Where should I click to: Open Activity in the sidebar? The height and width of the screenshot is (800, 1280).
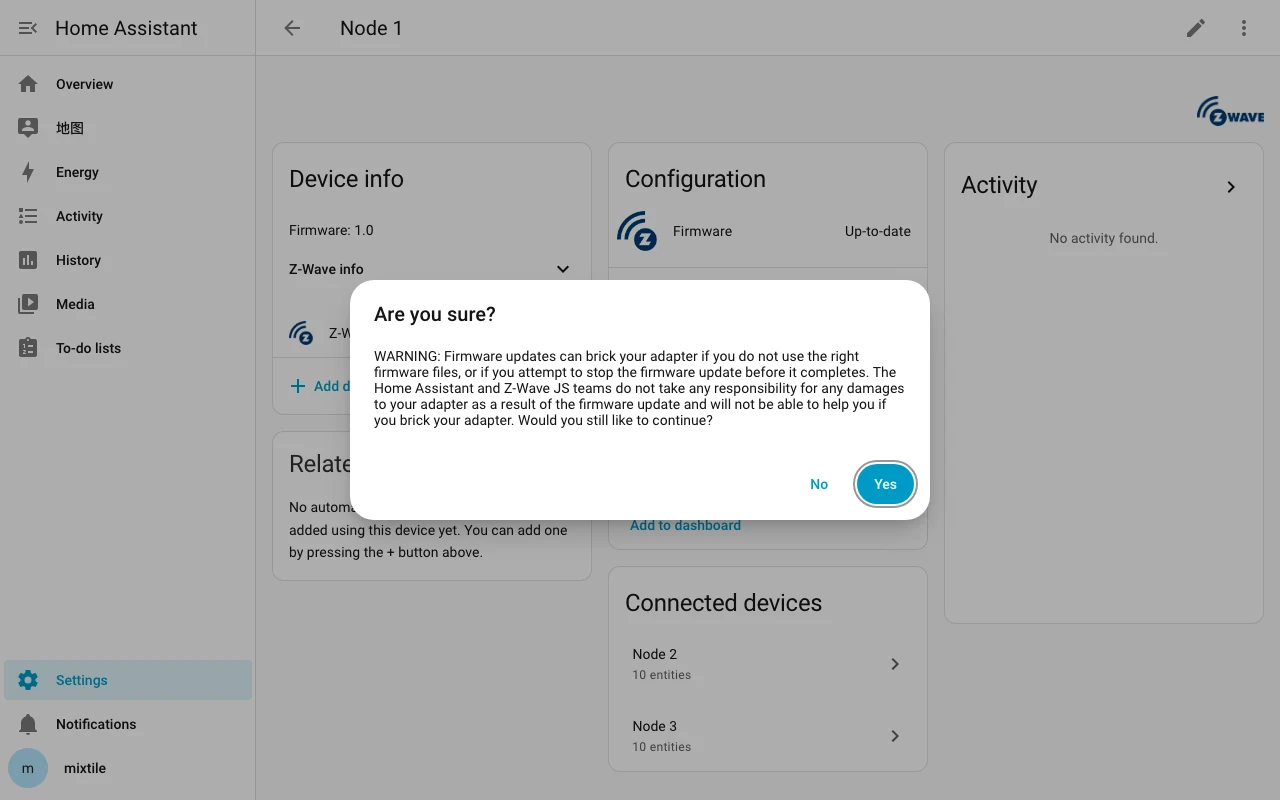click(128, 216)
